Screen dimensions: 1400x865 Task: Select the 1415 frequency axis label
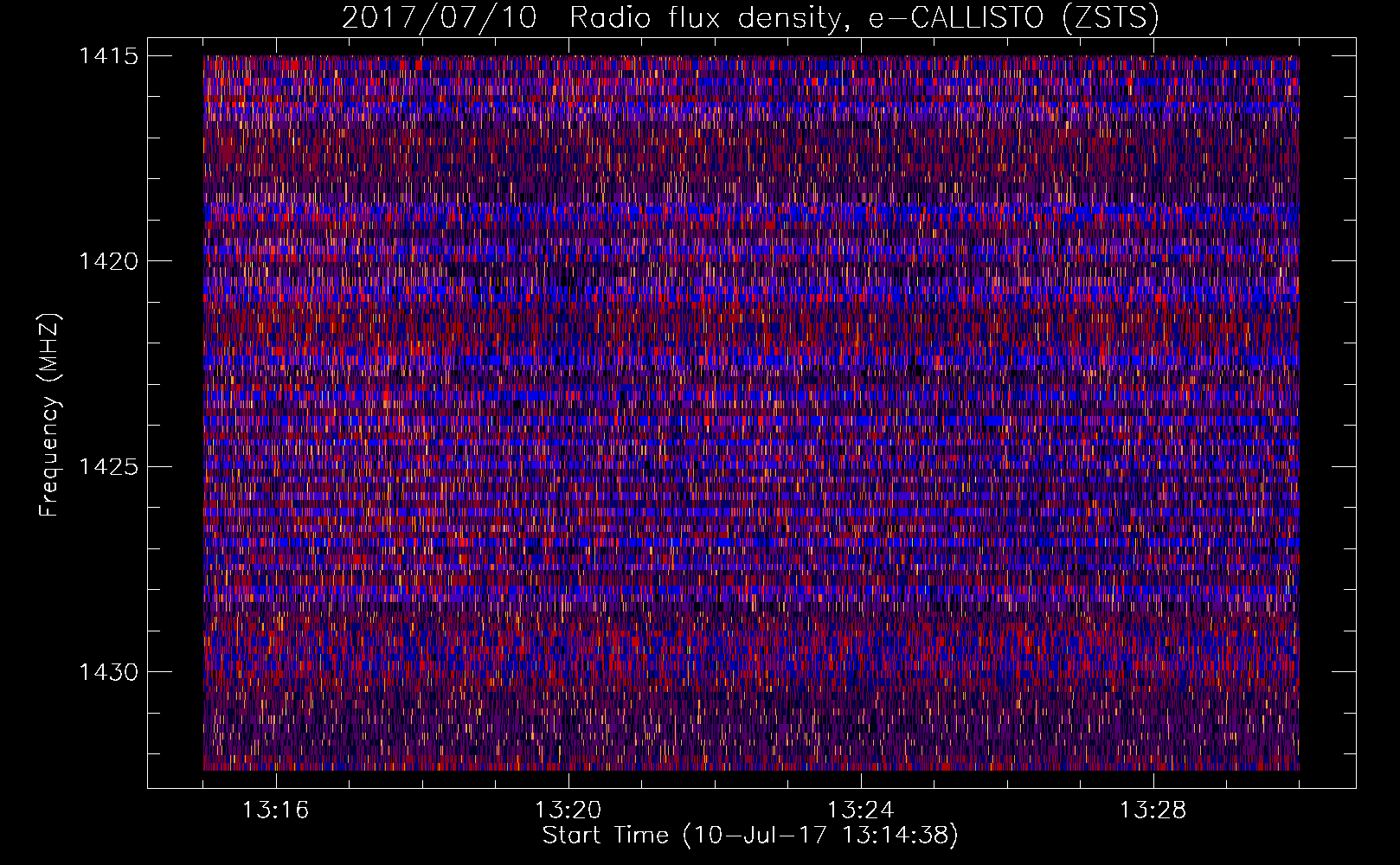pos(108,56)
